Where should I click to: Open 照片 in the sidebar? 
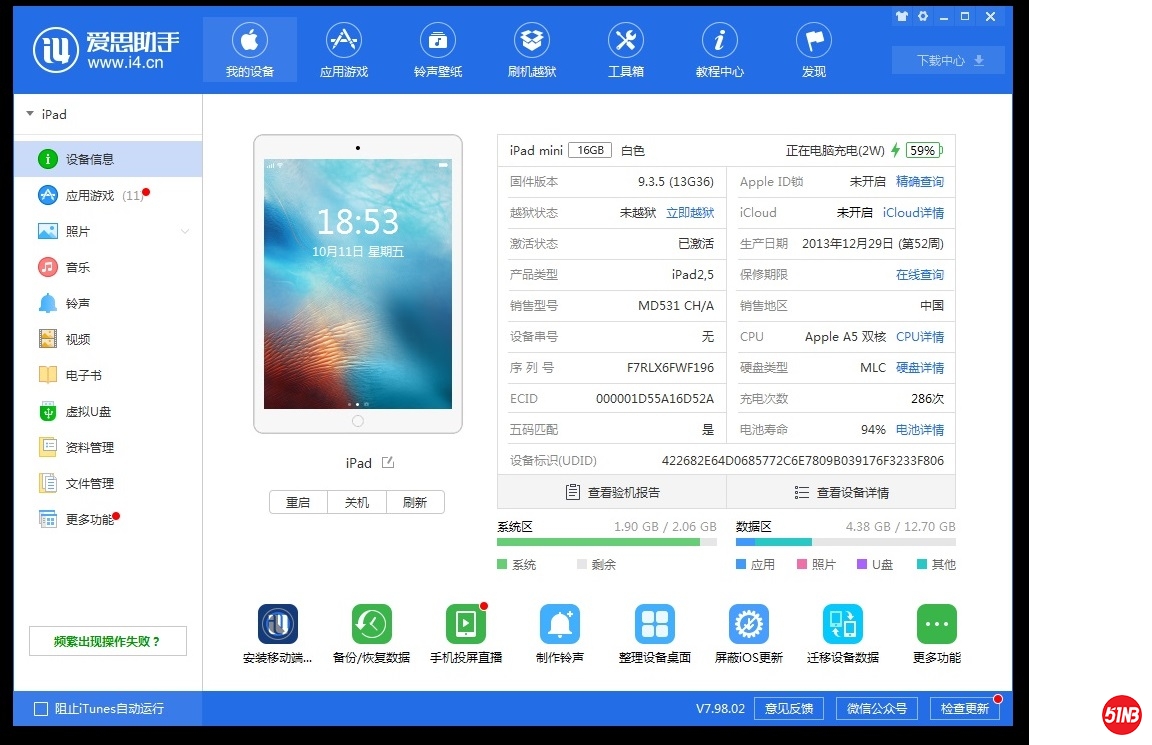coord(108,231)
